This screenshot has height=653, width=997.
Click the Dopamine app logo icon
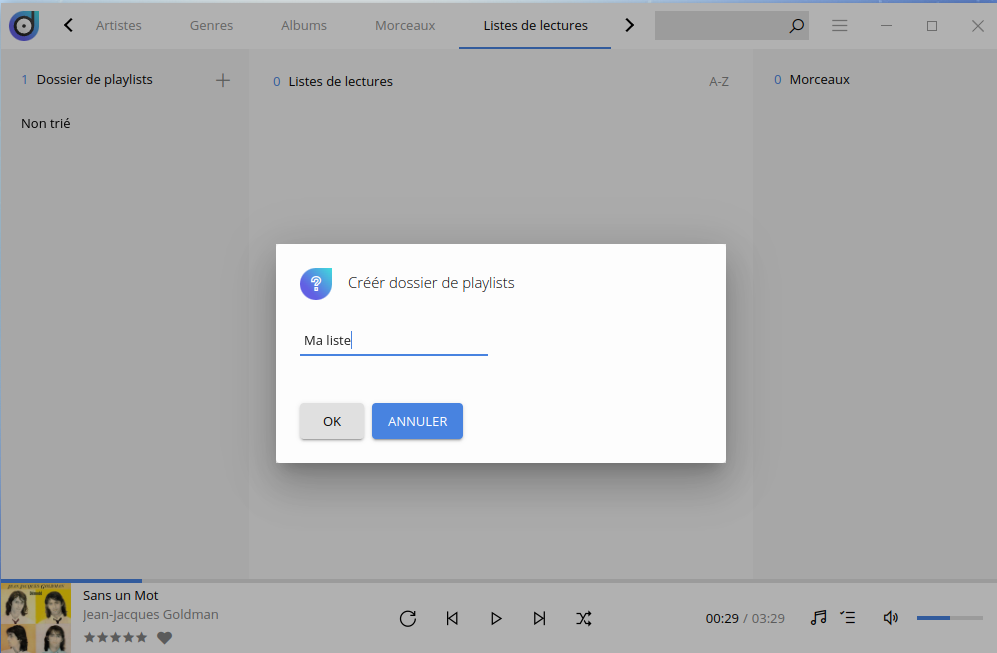[x=24, y=26]
